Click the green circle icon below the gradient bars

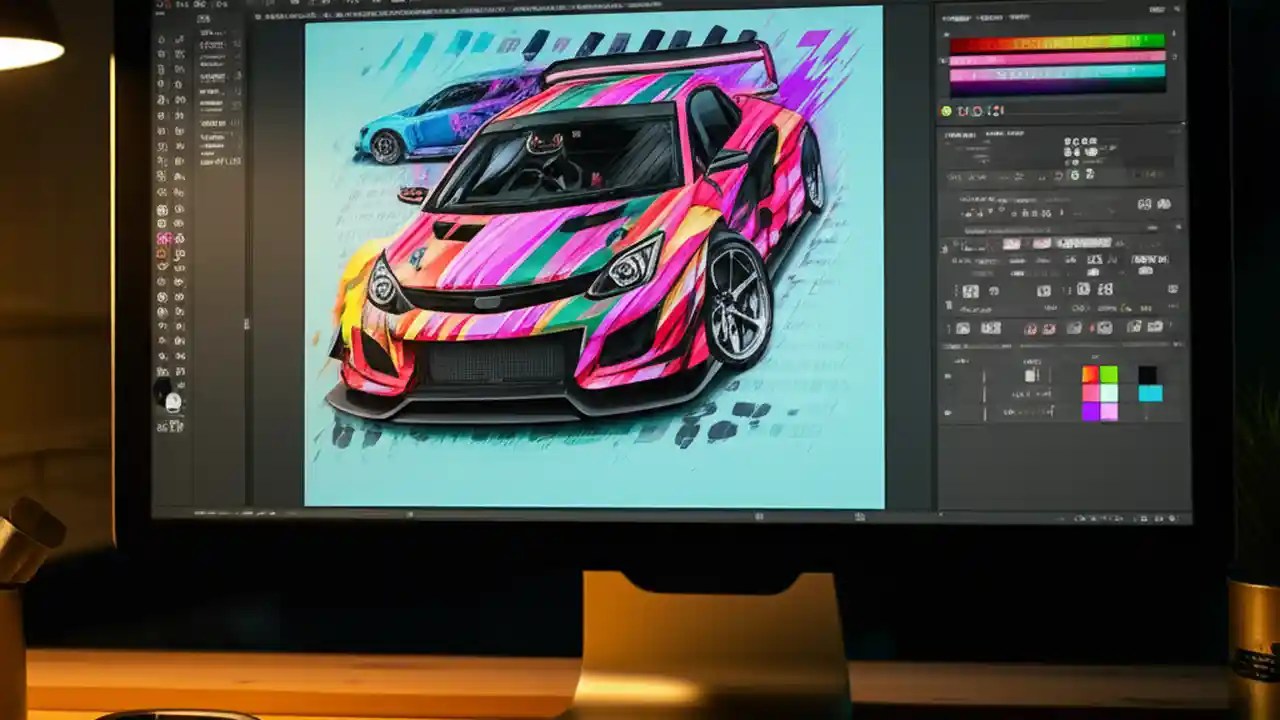point(947,110)
